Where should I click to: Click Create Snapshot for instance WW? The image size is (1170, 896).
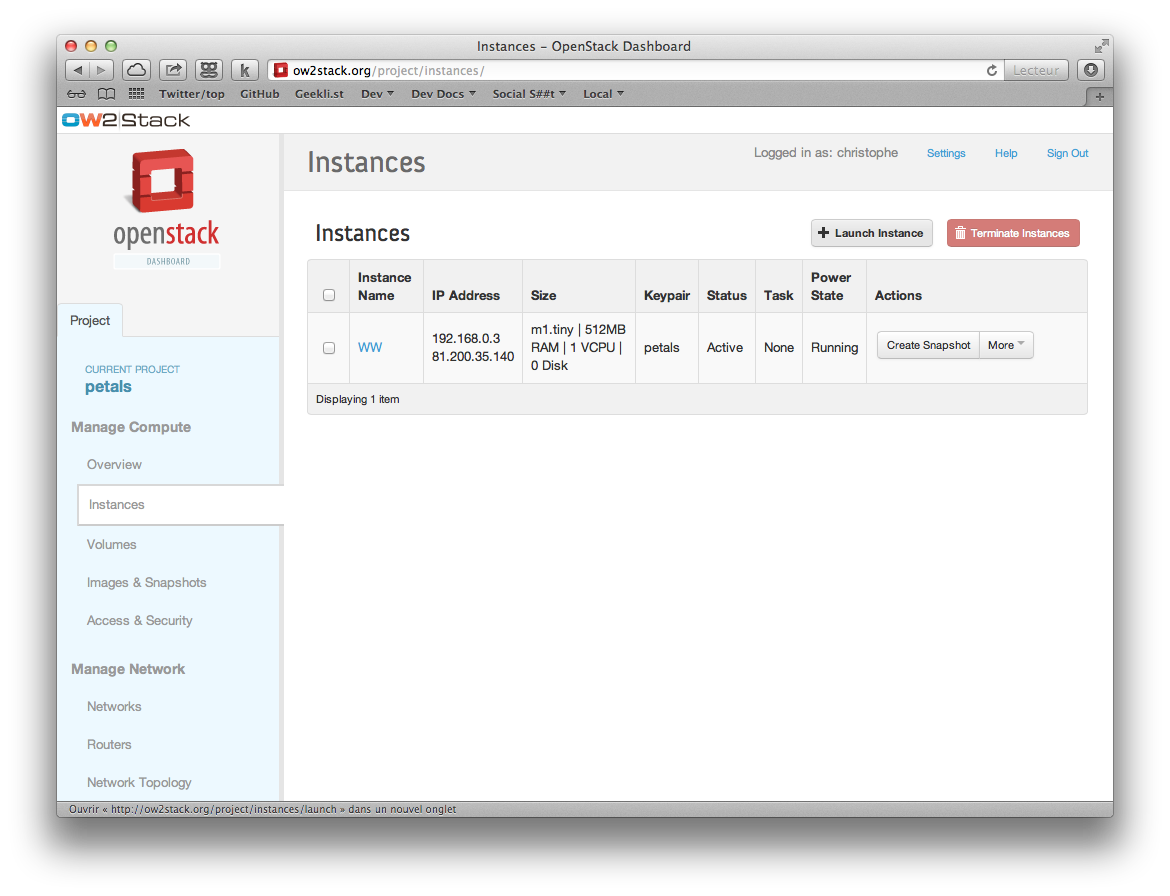pyautogui.click(x=928, y=345)
